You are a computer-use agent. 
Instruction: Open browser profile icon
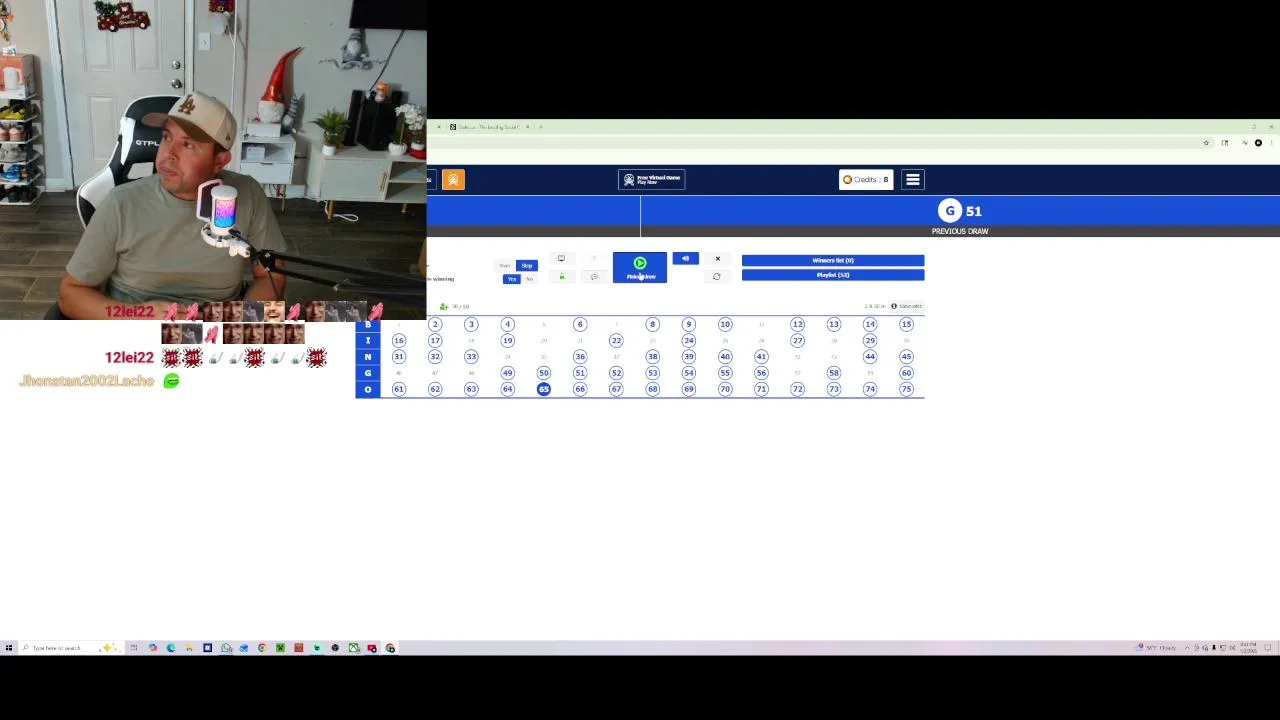pyautogui.click(x=1258, y=143)
